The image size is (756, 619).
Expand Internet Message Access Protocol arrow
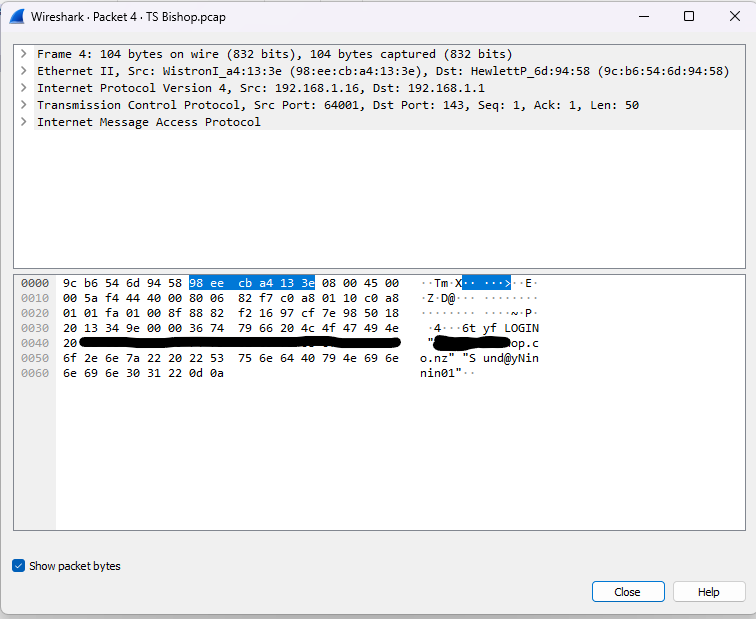pyautogui.click(x=23, y=122)
